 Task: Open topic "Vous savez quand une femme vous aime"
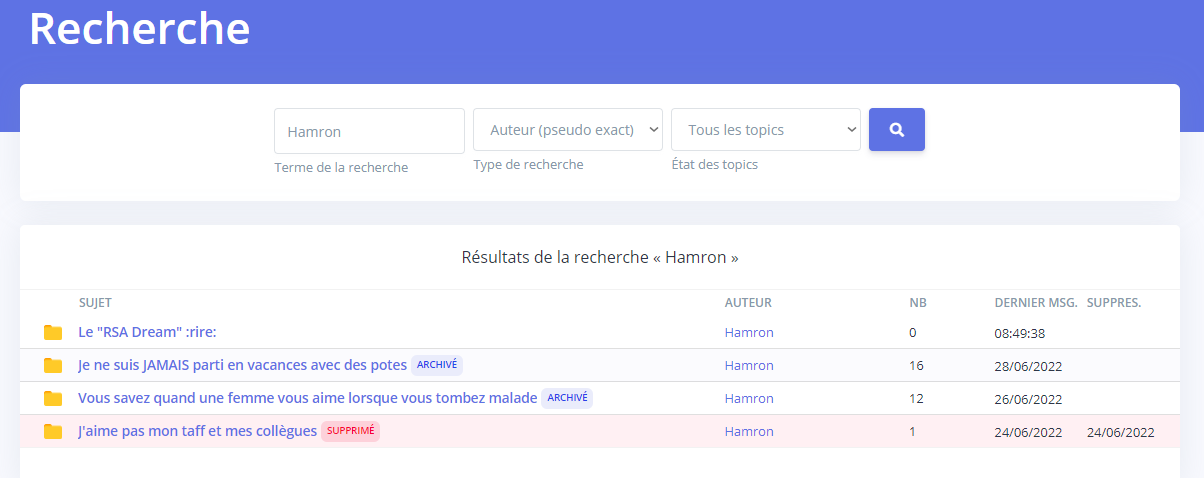307,398
